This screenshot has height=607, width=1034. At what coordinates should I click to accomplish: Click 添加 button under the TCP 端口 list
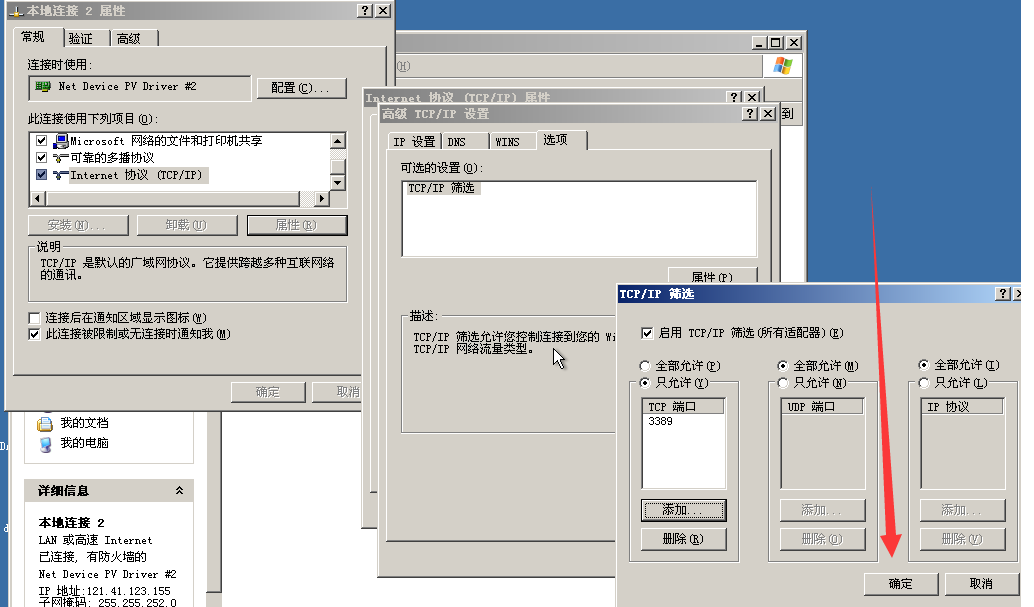(x=683, y=510)
